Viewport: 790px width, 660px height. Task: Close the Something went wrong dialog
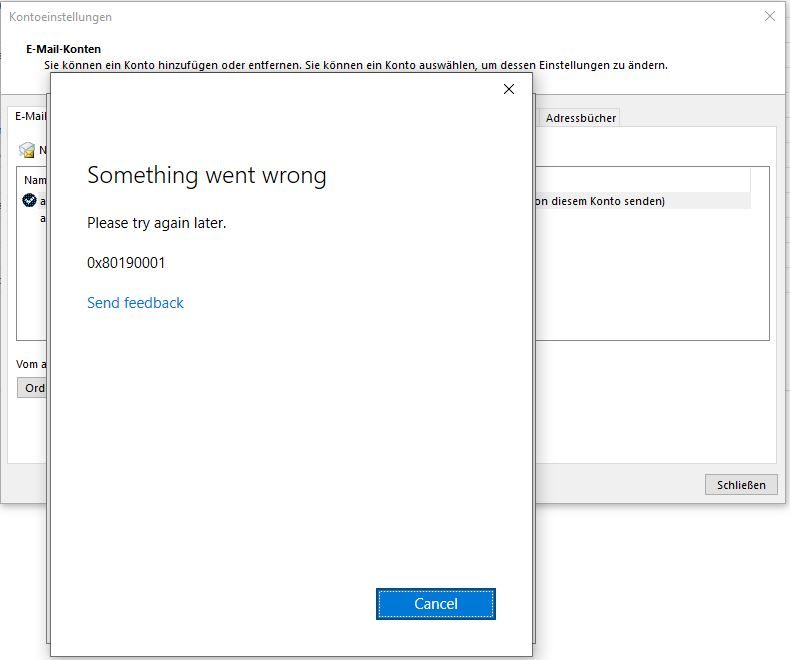pos(509,89)
